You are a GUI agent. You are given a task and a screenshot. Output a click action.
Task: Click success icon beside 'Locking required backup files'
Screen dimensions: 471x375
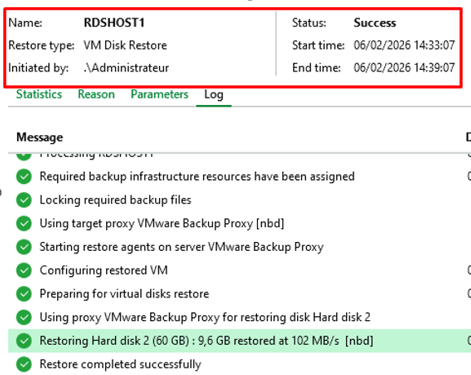pyautogui.click(x=24, y=200)
